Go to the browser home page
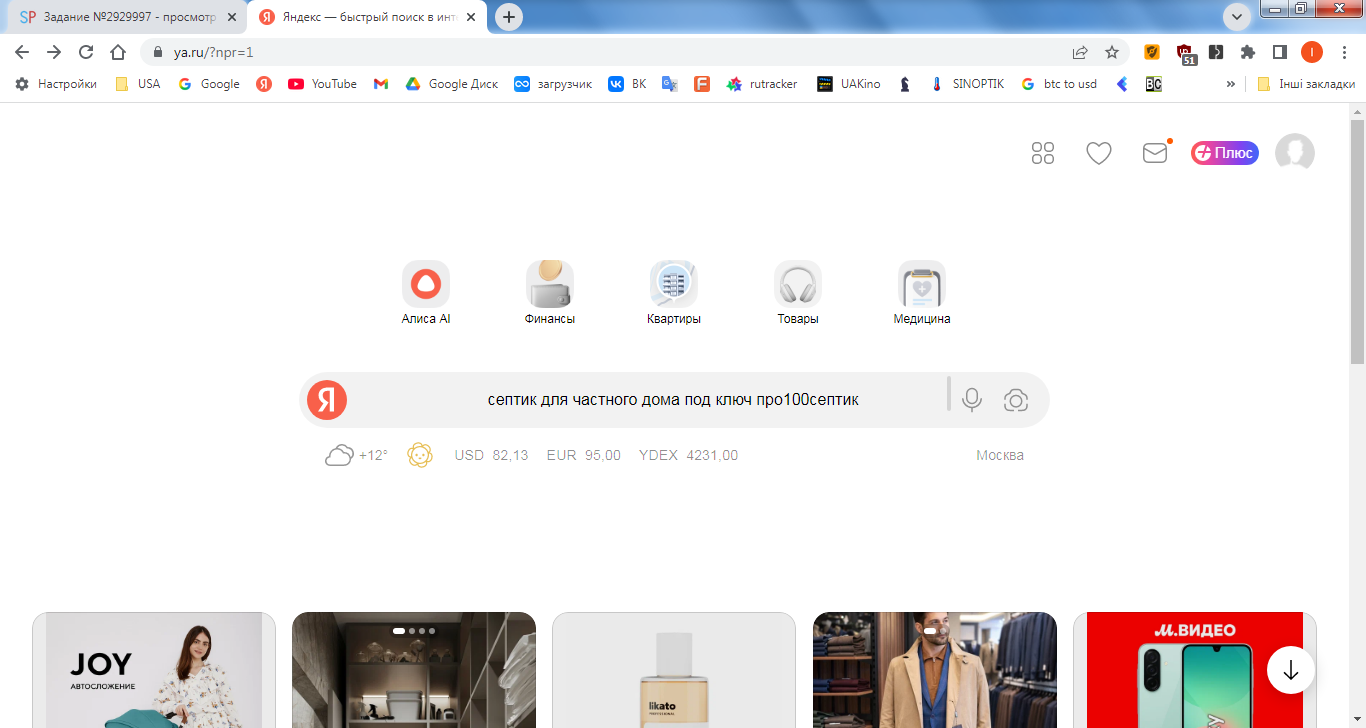 [x=118, y=52]
